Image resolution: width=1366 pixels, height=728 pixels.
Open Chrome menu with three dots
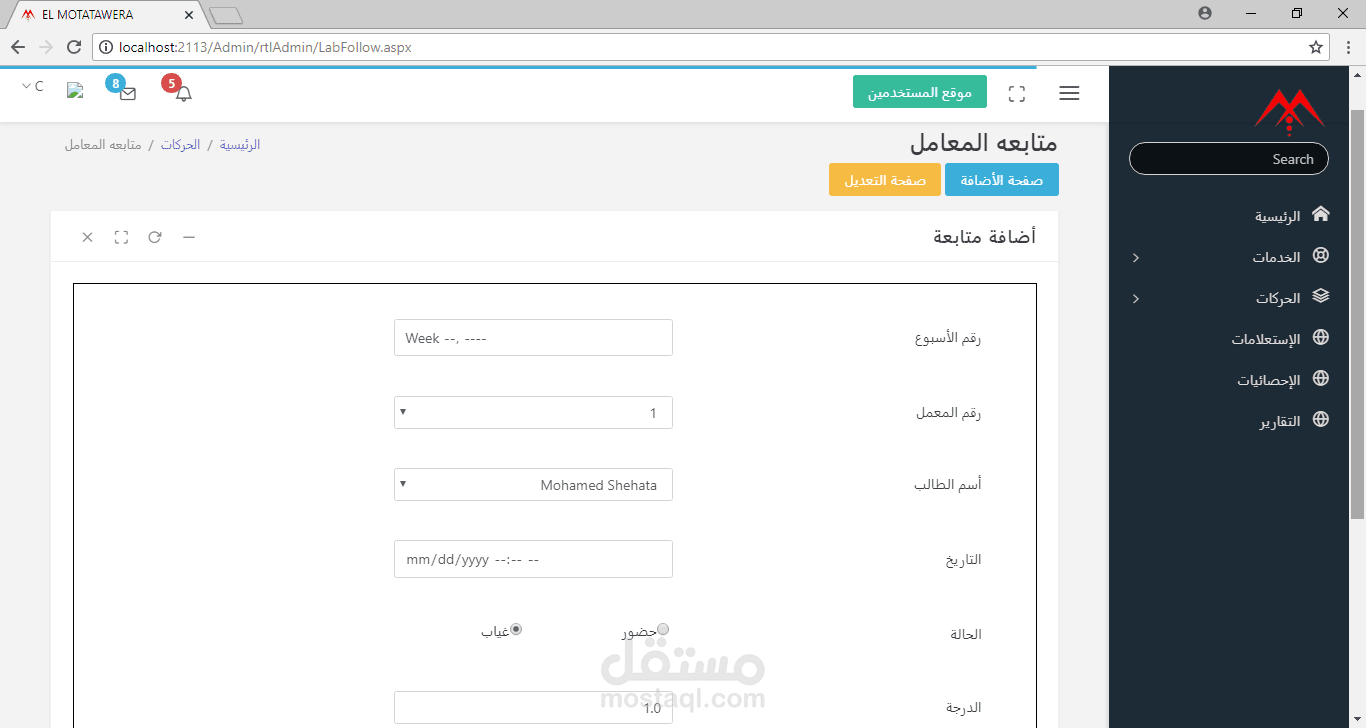[1348, 47]
